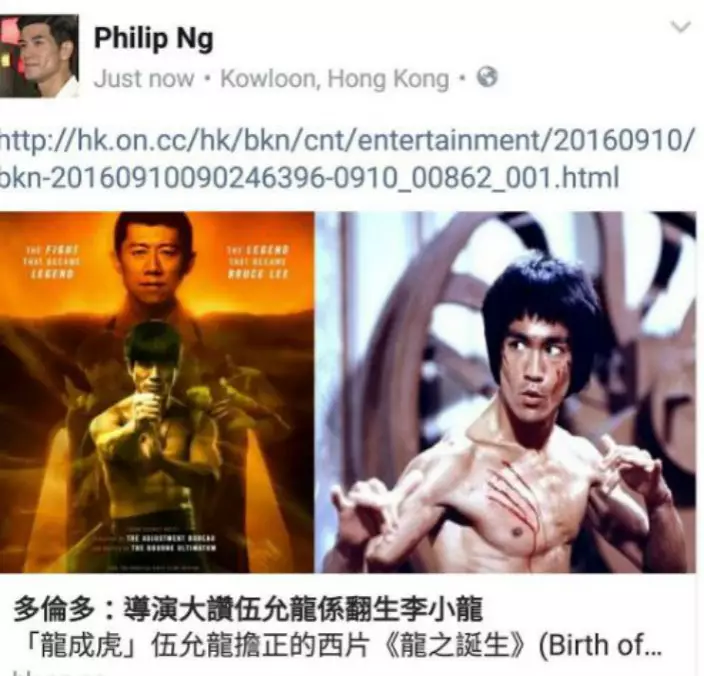The width and height of the screenshot is (704, 676).
Task: Open Philip Ng's profile picture
Action: tap(39, 56)
